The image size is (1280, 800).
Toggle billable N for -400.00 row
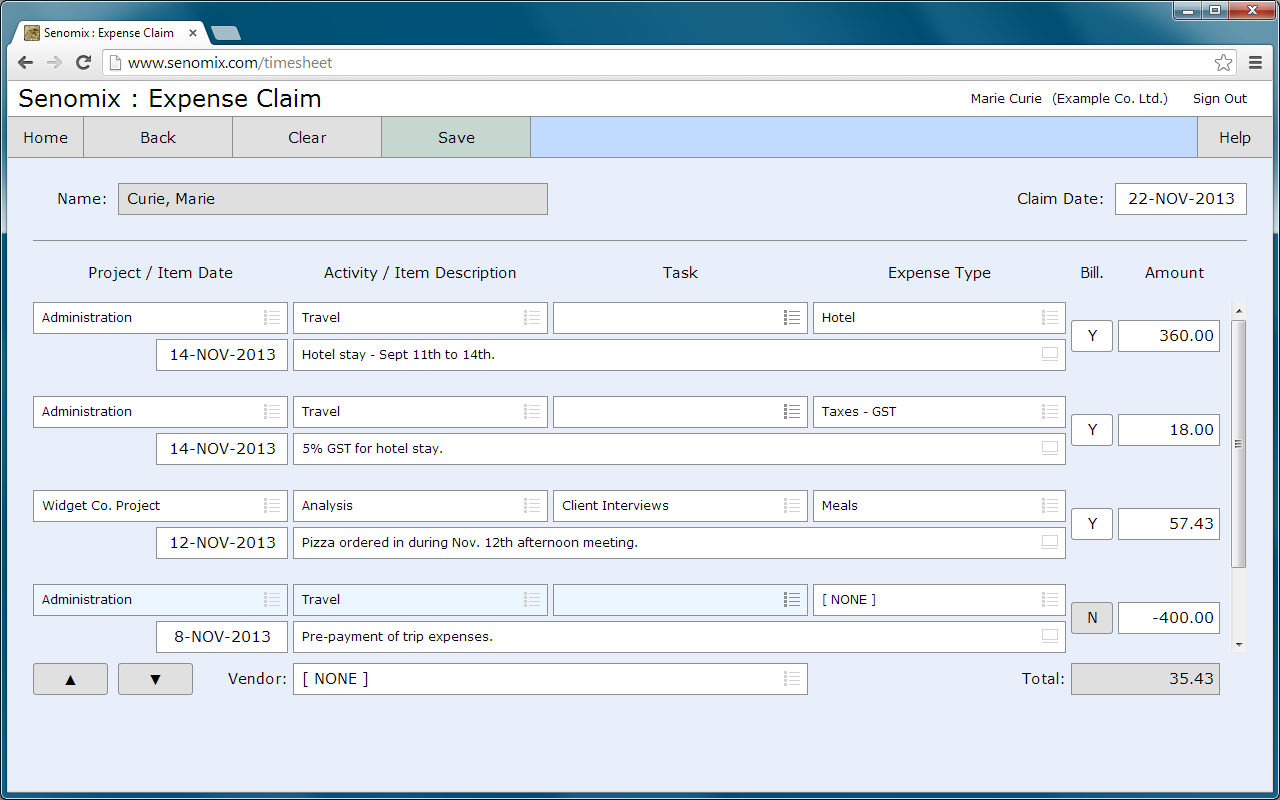coord(1092,618)
